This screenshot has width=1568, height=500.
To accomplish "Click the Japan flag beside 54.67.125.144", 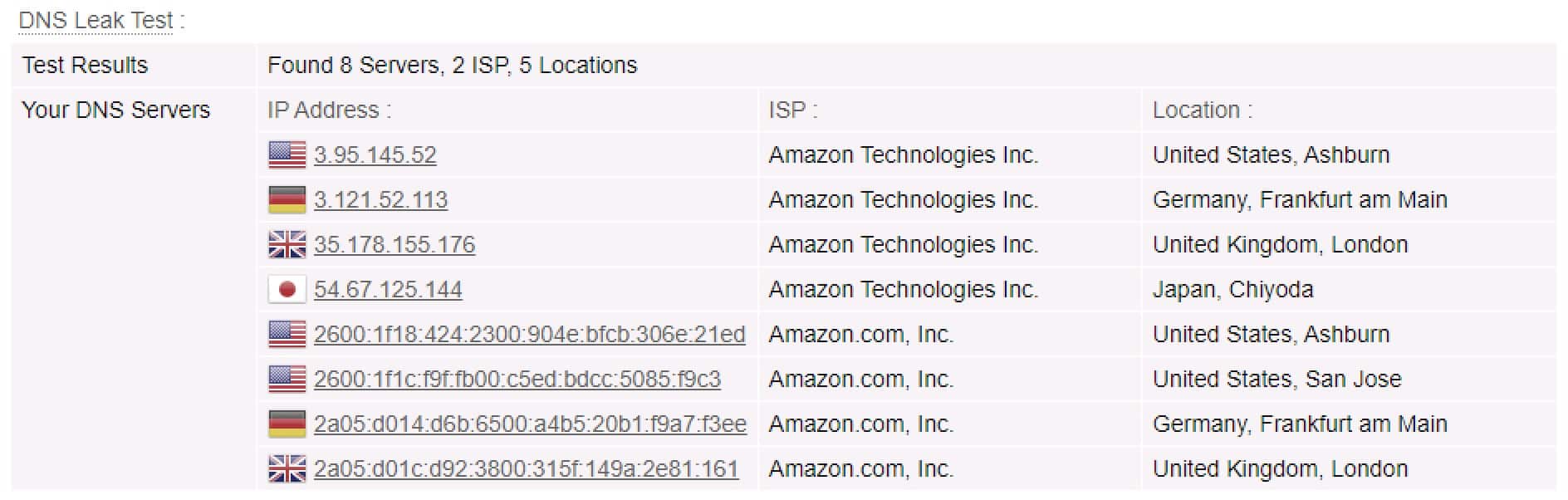I will click(287, 289).
